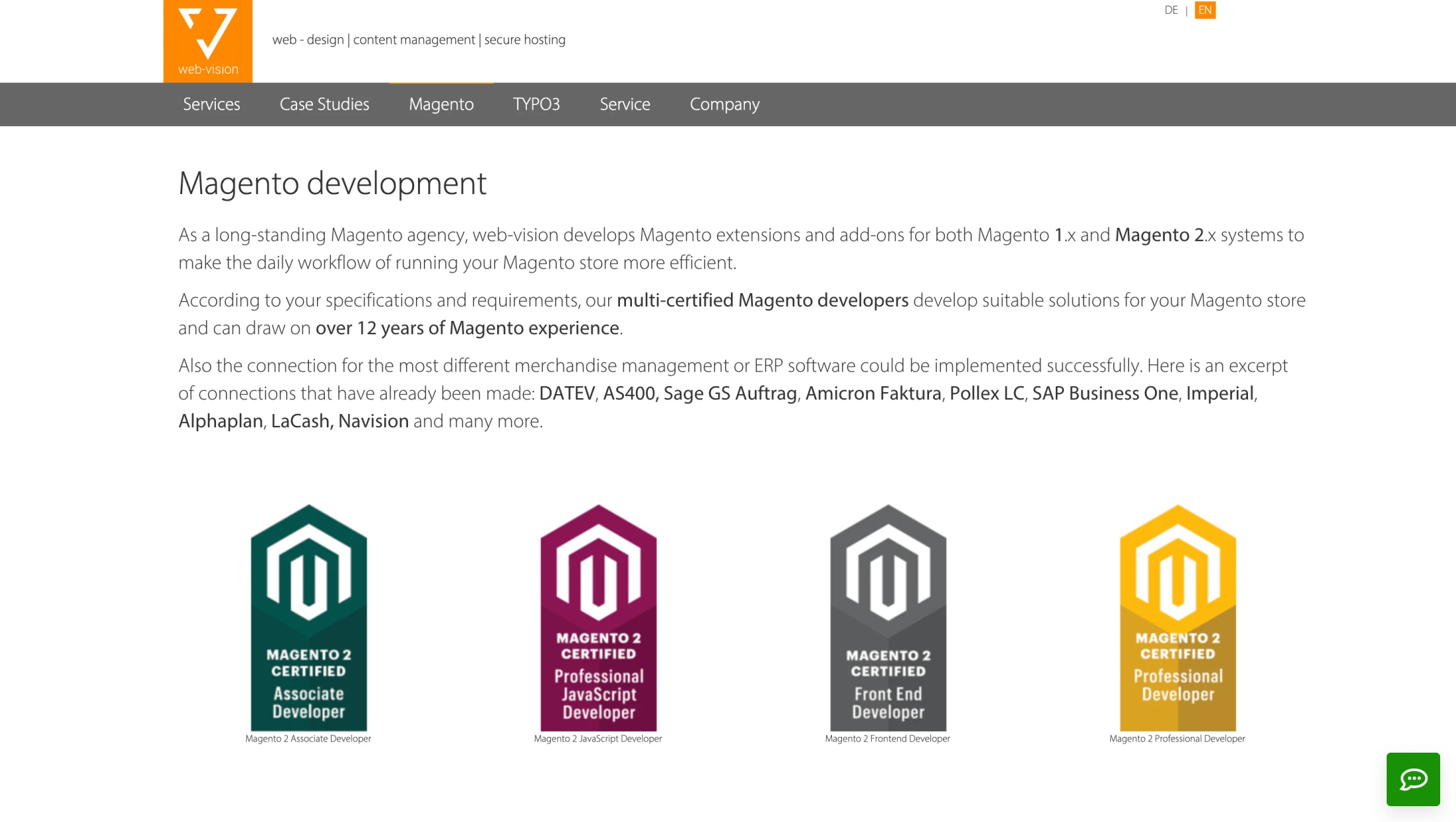Click the bold "Magento 2" link text
1456x822 pixels.
coord(1159,235)
